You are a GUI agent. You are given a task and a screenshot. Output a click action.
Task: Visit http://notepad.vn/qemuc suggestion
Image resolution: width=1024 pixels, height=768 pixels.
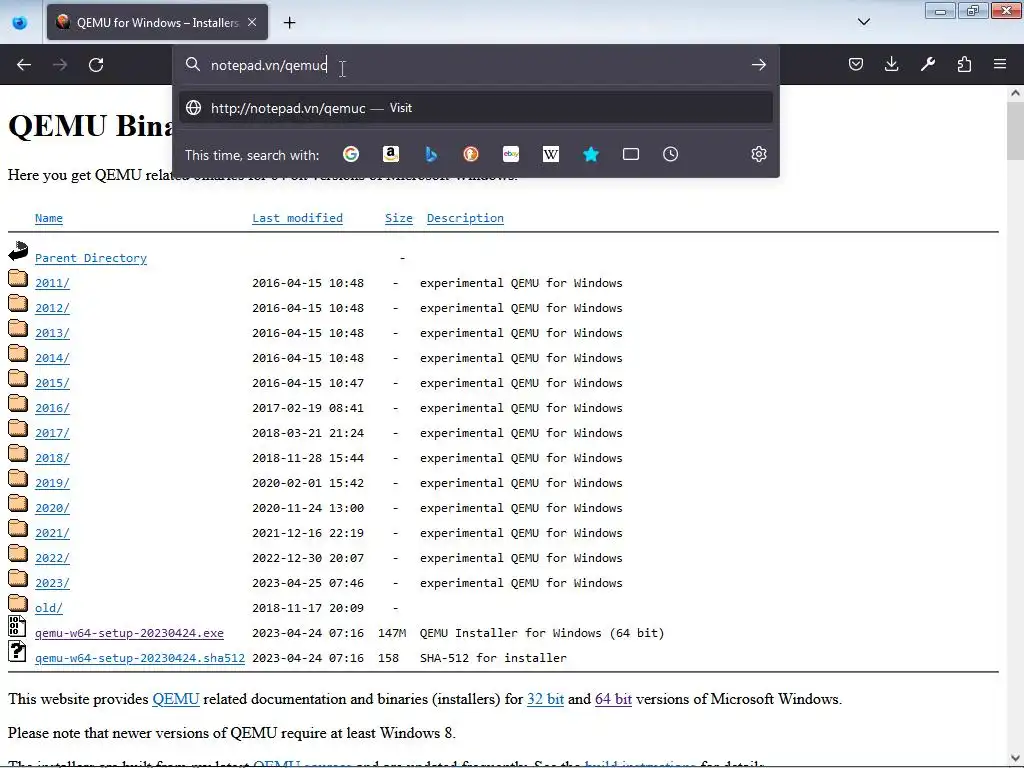coord(475,108)
